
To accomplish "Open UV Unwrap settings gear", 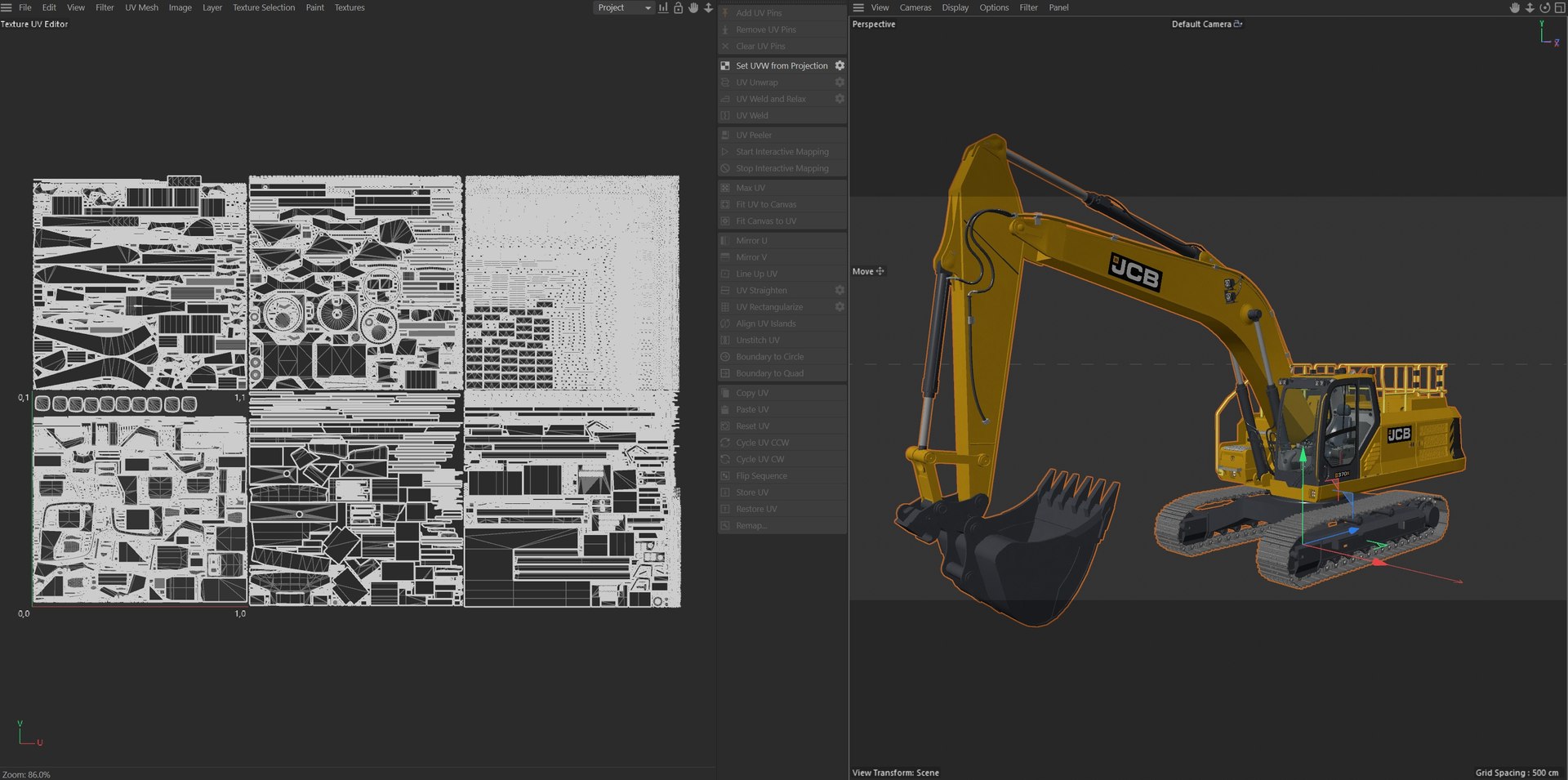I will [840, 82].
